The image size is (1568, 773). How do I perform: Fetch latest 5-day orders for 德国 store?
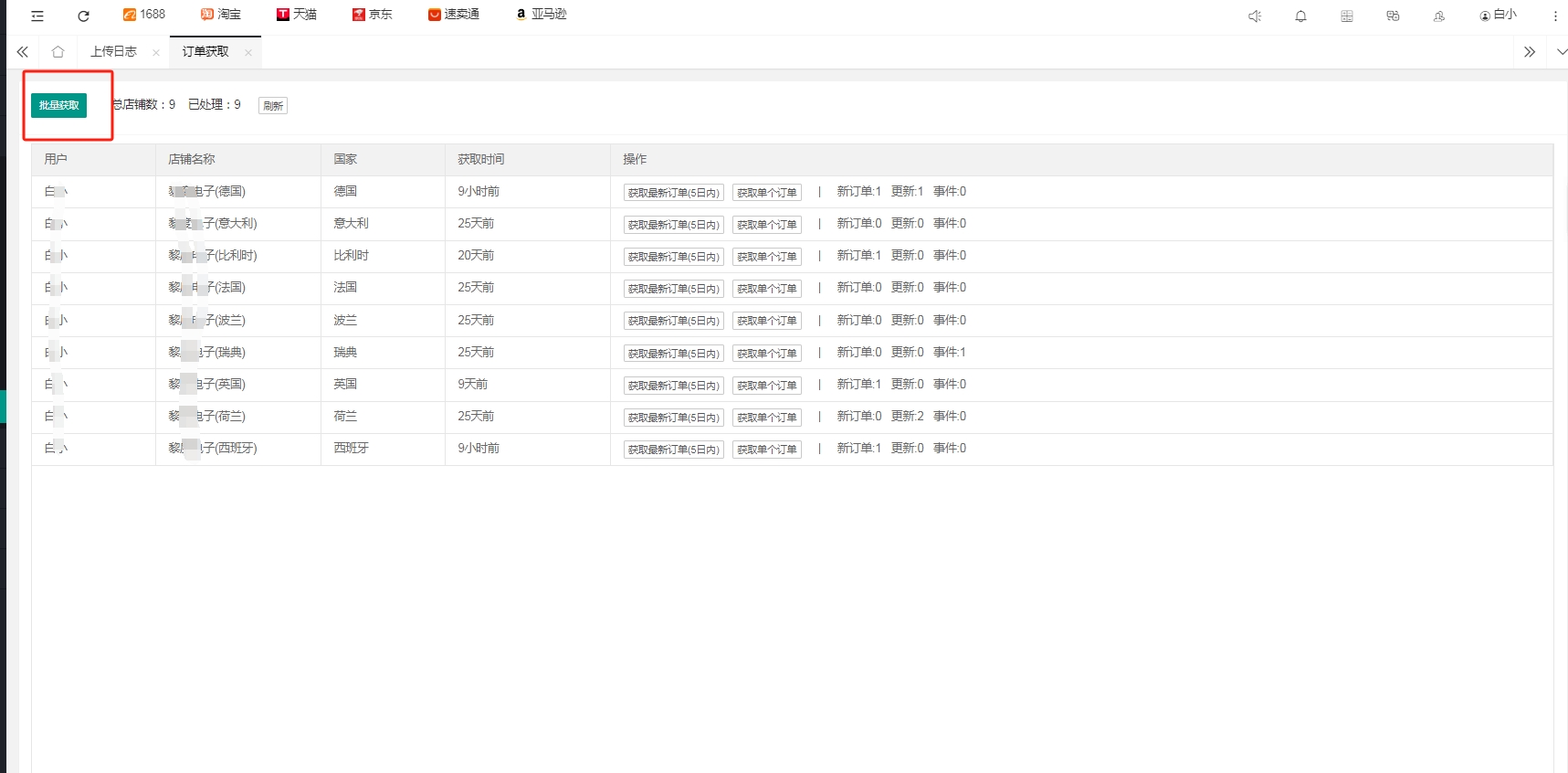673,193
